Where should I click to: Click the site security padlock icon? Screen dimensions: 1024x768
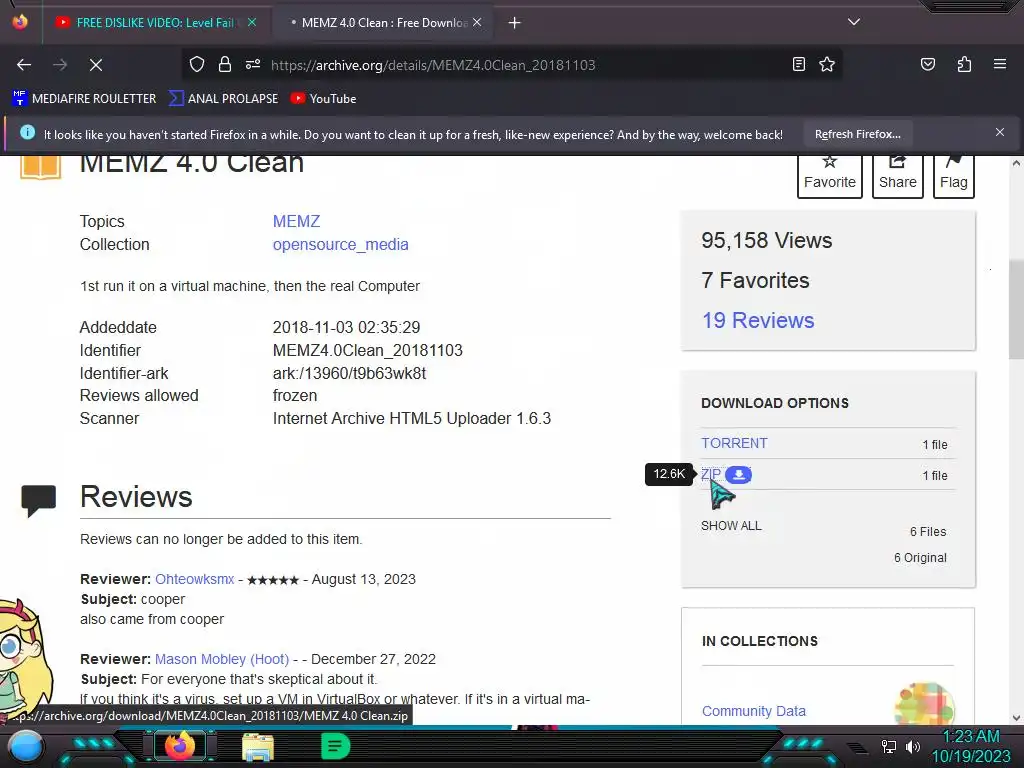tap(225, 65)
